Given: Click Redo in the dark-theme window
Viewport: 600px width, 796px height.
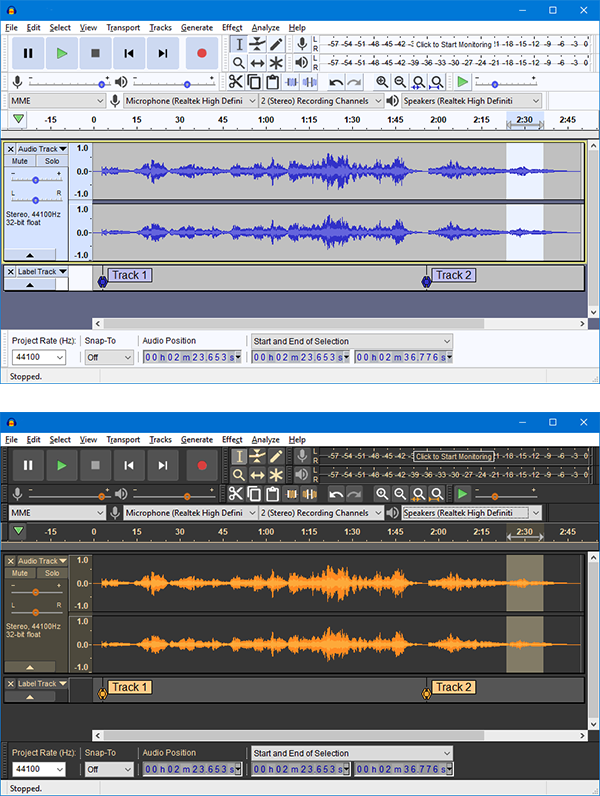Looking at the screenshot, I should coord(354,494).
